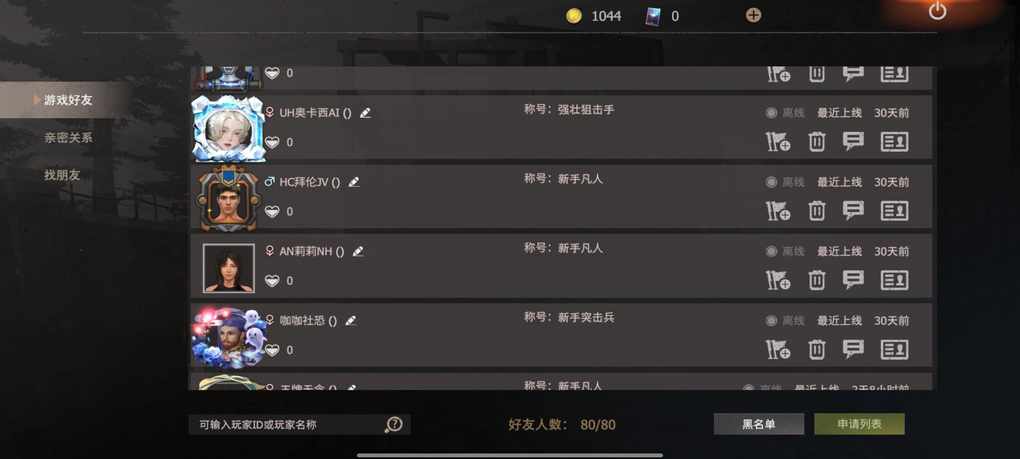Viewport: 1020px width, 459px height.
Task: Delete friend UH奥卡西AI with trash icon
Action: 816,142
